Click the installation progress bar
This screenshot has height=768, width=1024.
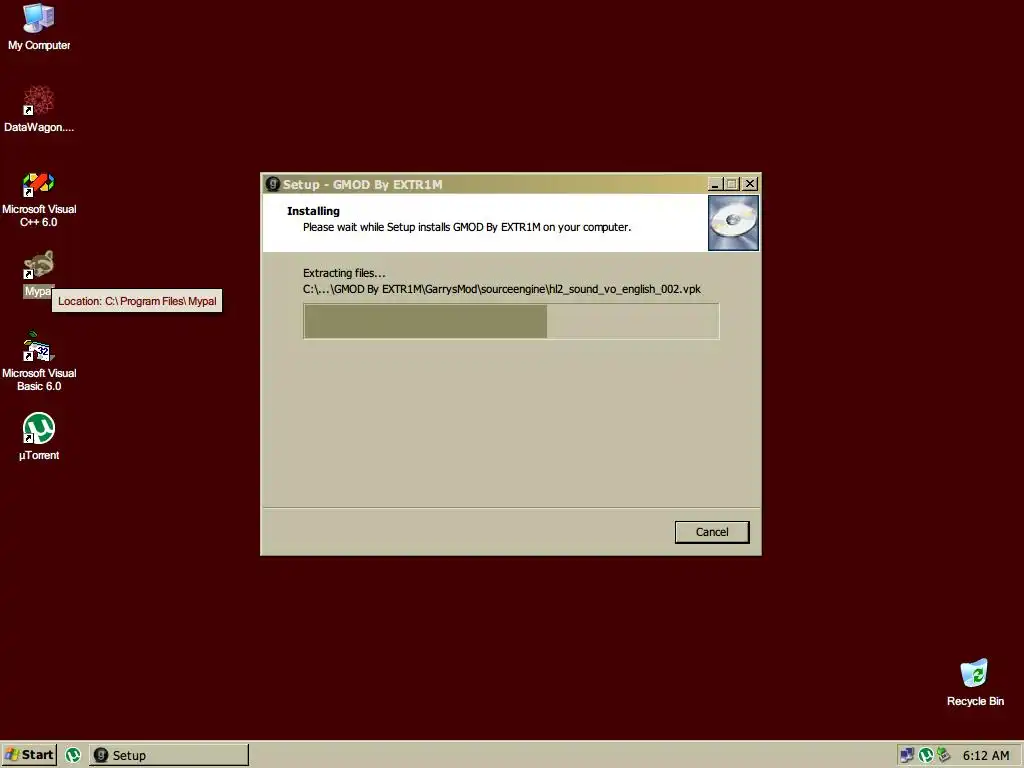click(511, 321)
